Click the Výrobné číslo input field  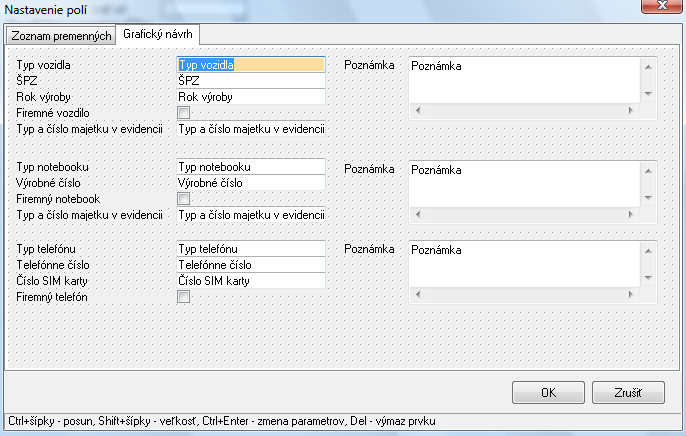tap(250, 183)
